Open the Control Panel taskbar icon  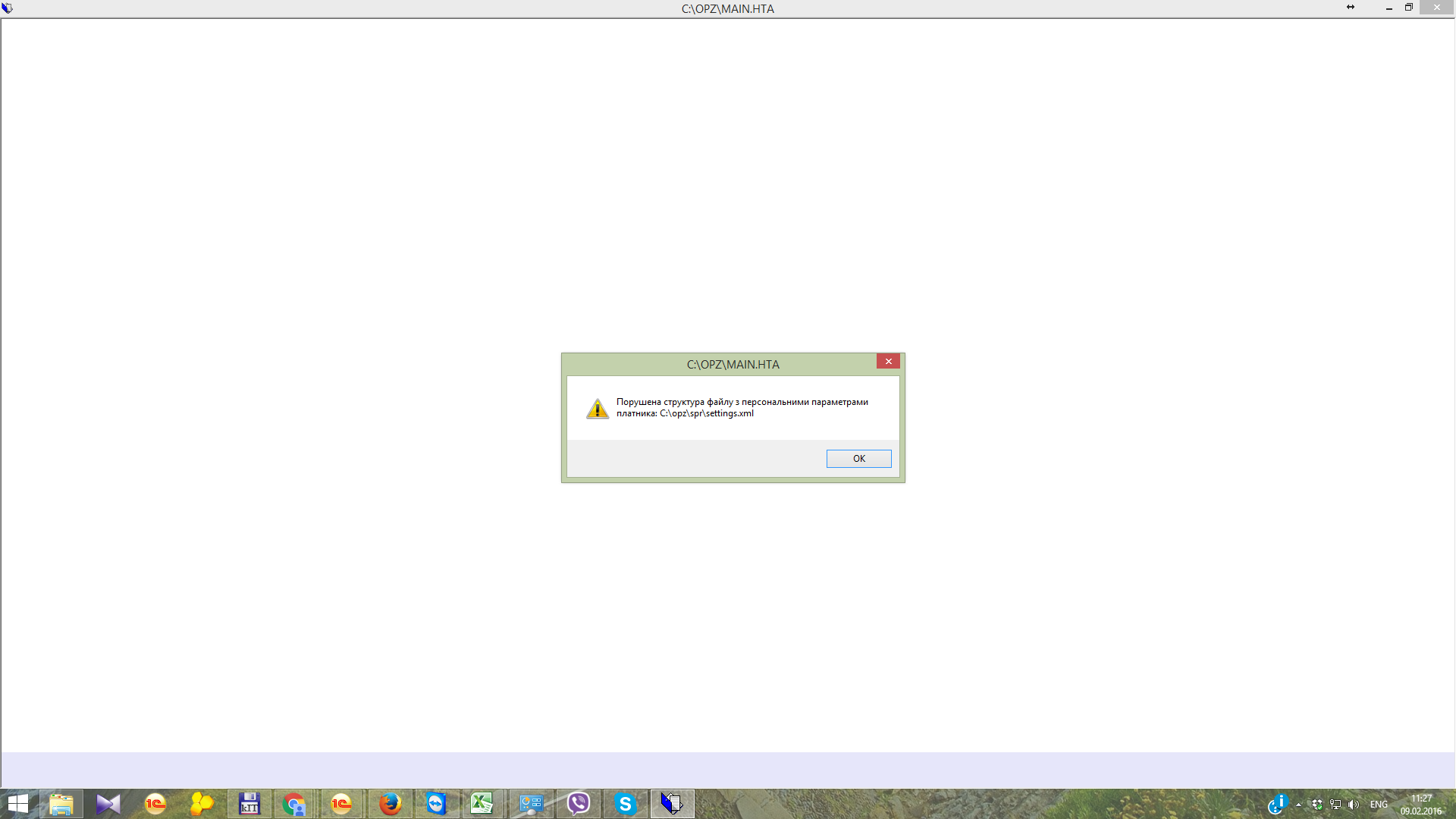pyautogui.click(x=532, y=804)
